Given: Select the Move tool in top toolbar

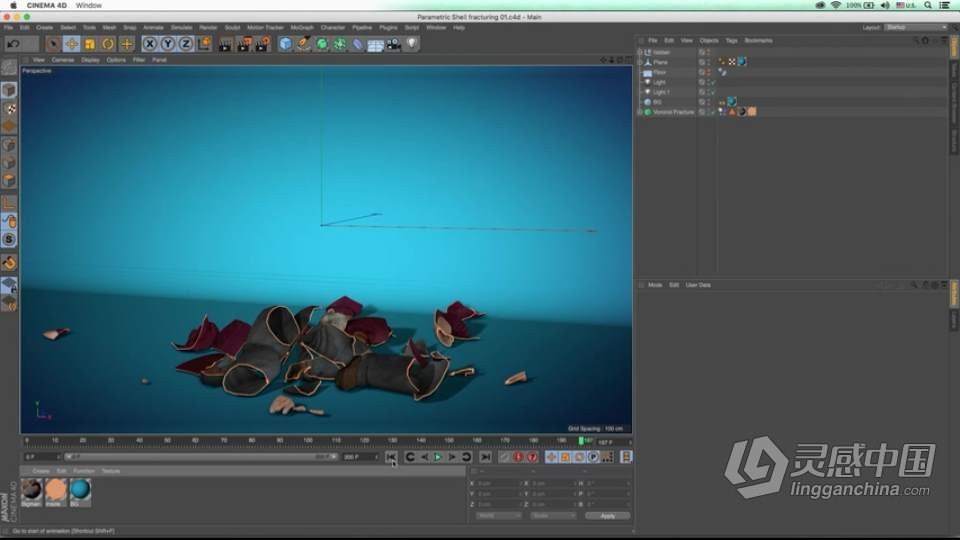Looking at the screenshot, I should [72, 44].
